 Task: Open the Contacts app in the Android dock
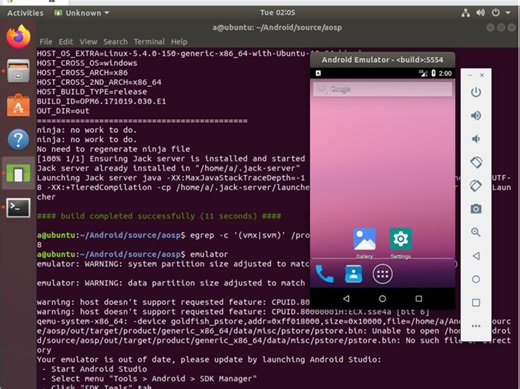coord(353,274)
